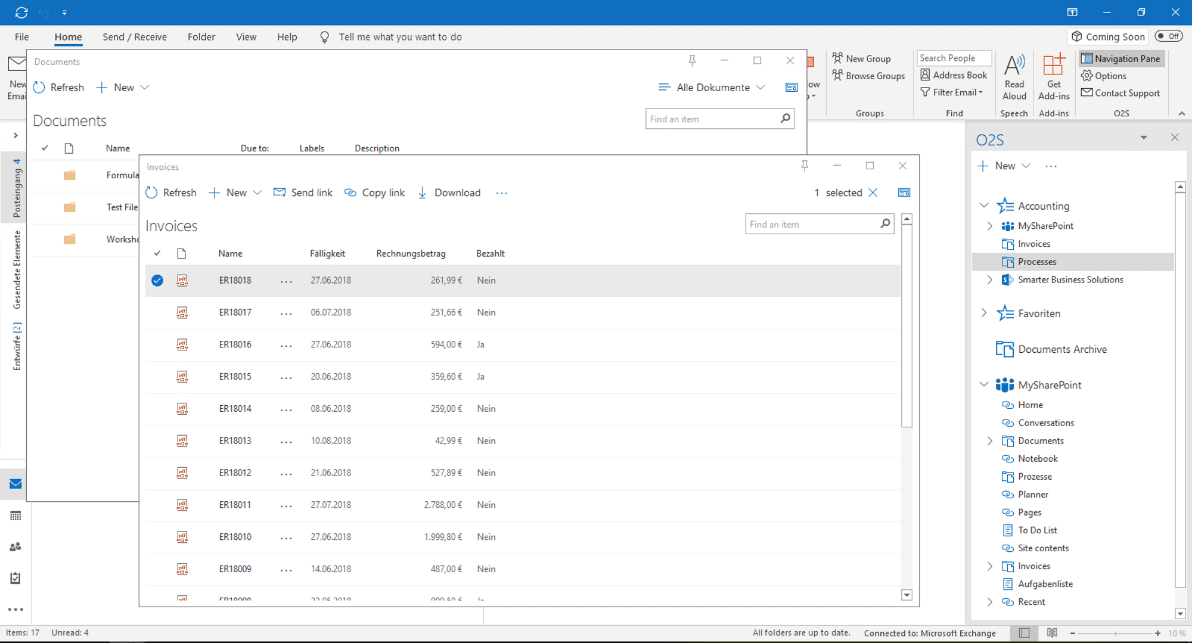Open details pane icon in Invoices window

pyautogui.click(x=904, y=193)
